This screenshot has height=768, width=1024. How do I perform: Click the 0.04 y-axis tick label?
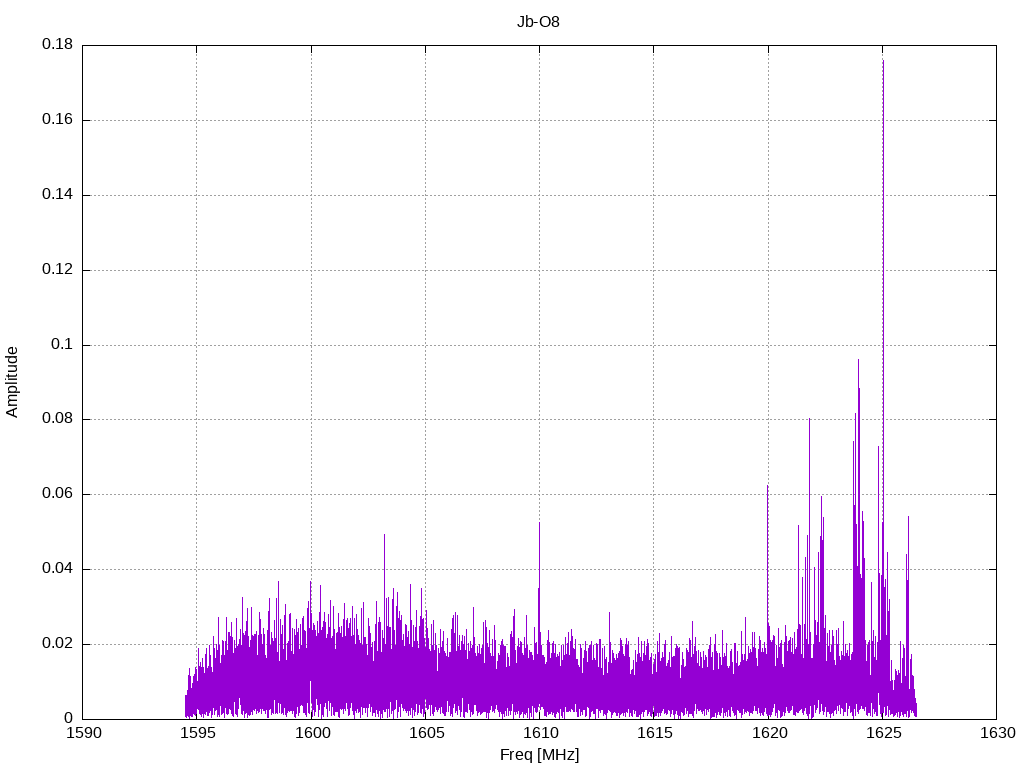click(57, 568)
